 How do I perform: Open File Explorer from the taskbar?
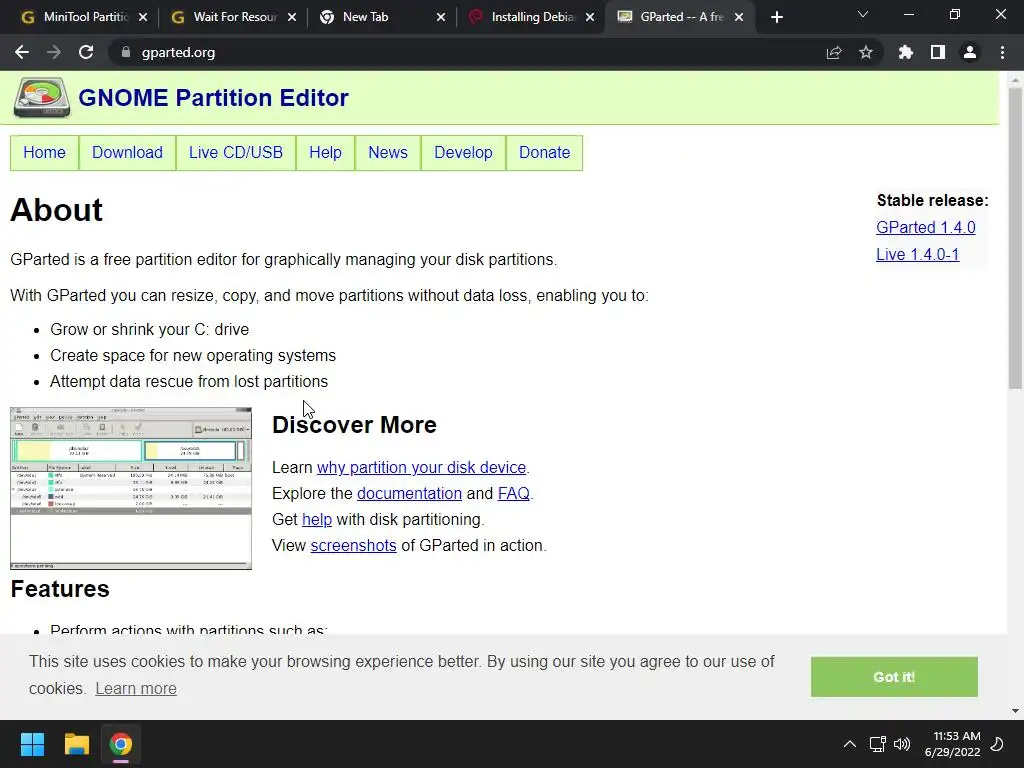[x=76, y=744]
